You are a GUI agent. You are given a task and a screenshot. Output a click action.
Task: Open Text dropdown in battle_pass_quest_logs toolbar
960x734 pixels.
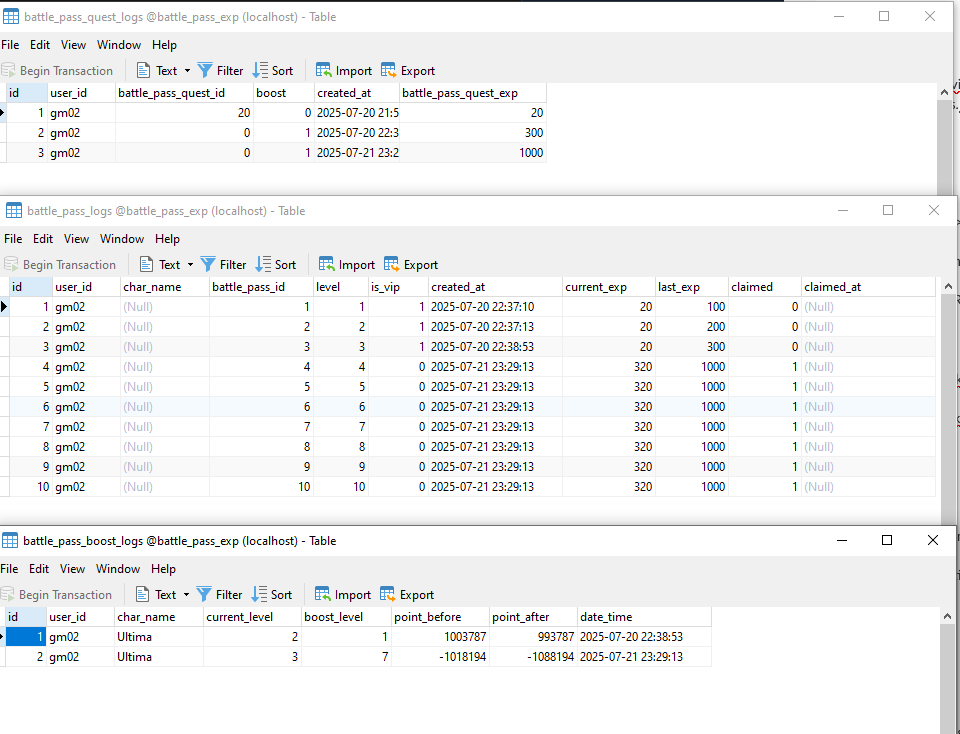tap(189, 71)
